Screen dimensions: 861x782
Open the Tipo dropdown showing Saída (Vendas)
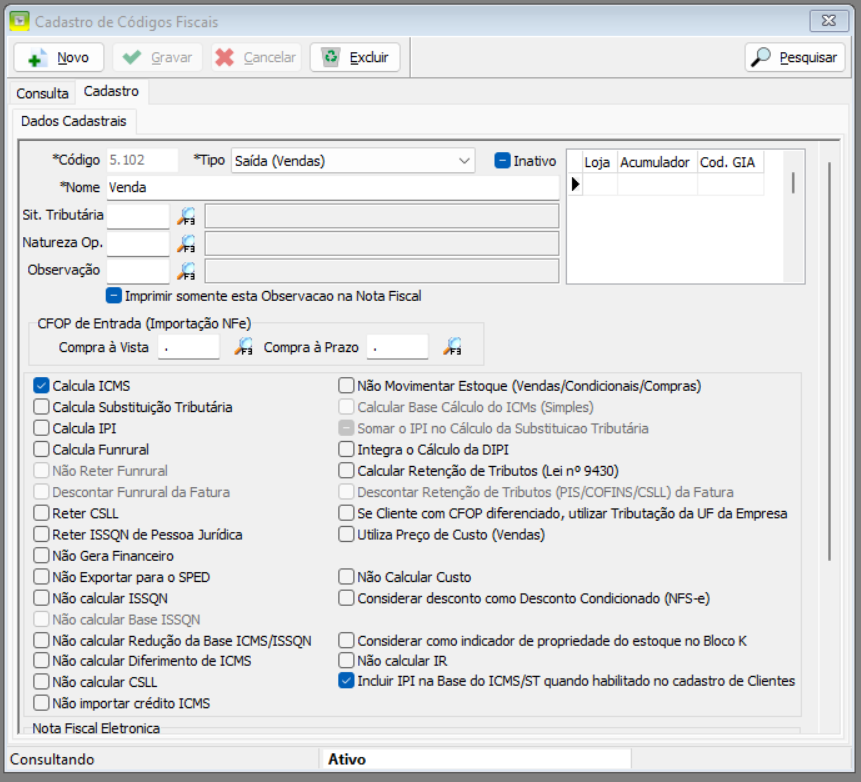[x=353, y=161]
